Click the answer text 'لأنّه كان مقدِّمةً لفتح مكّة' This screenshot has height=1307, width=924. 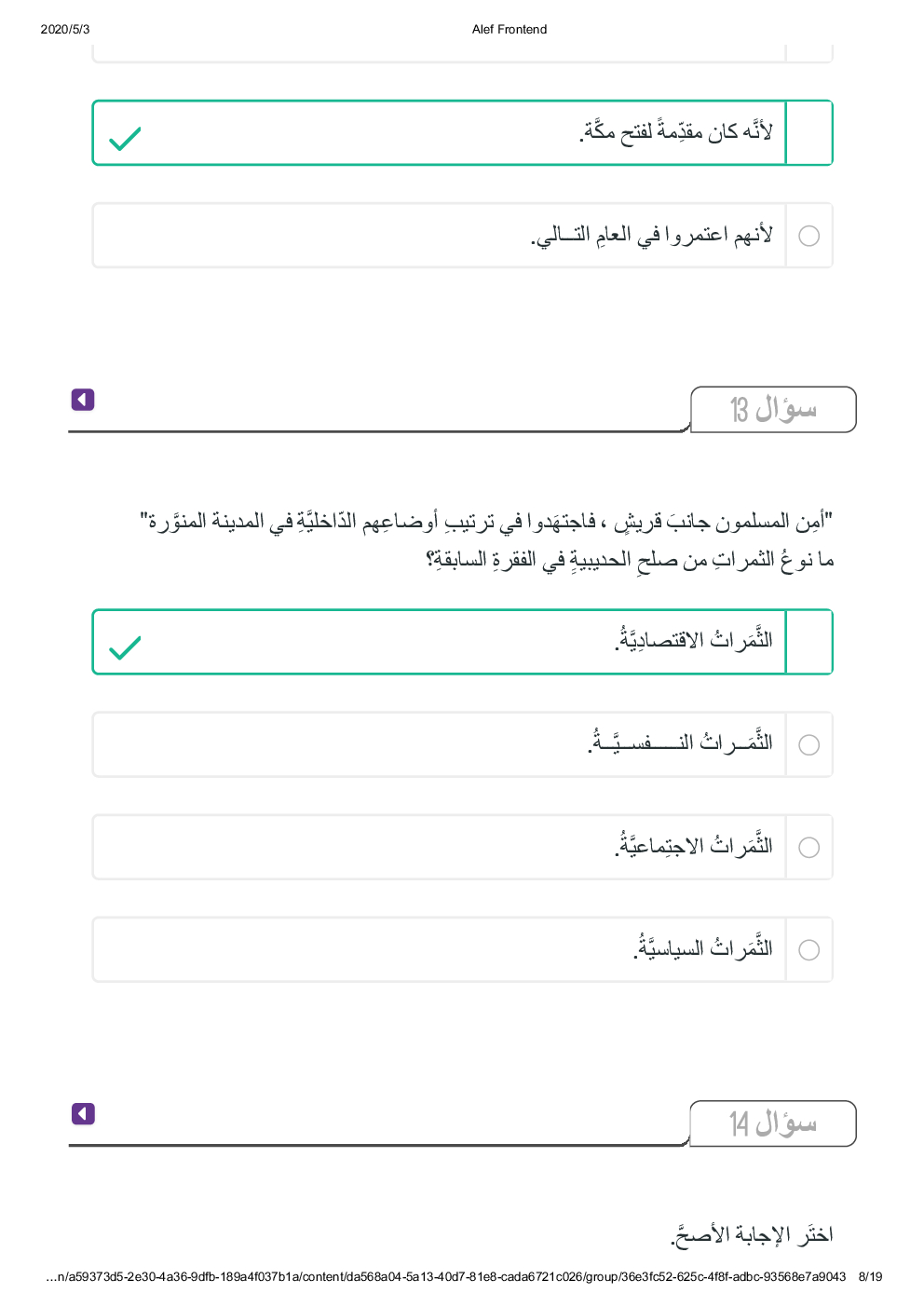(x=676, y=132)
